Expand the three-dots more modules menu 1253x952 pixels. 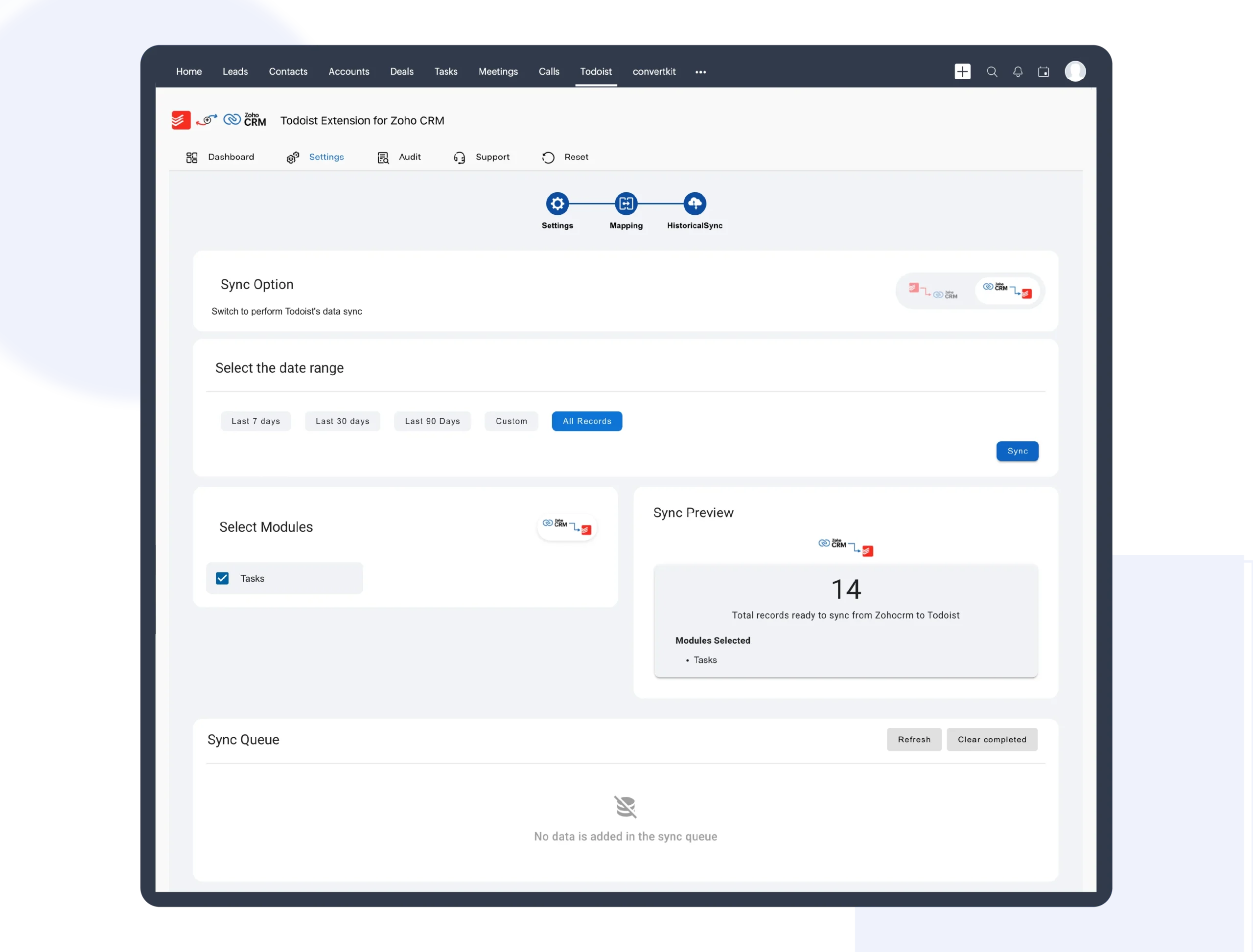700,72
